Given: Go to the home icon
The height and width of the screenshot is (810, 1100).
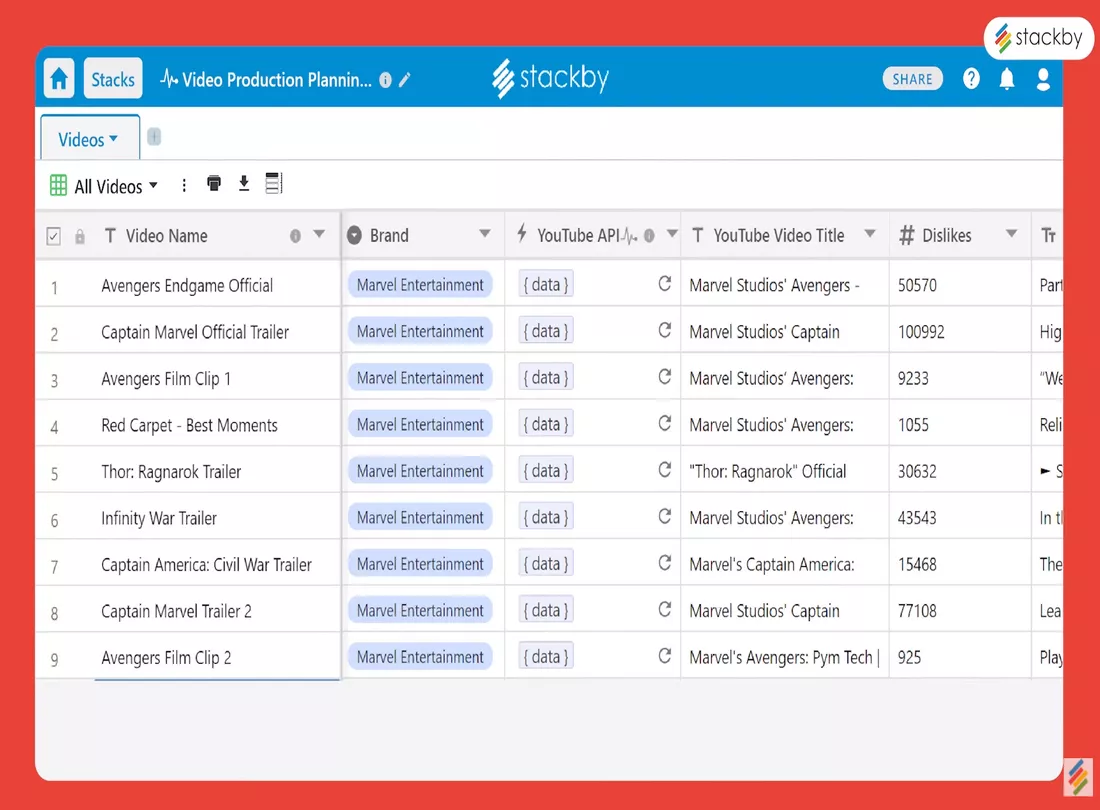Looking at the screenshot, I should click(59, 79).
